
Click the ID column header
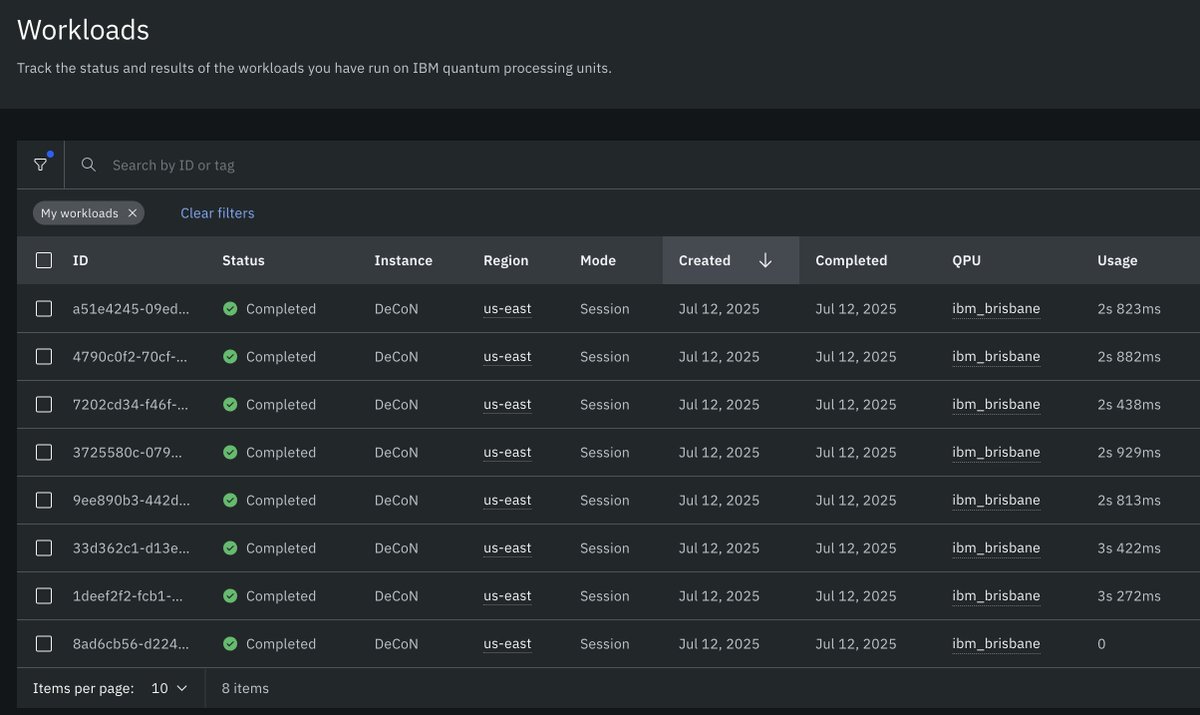(80, 260)
